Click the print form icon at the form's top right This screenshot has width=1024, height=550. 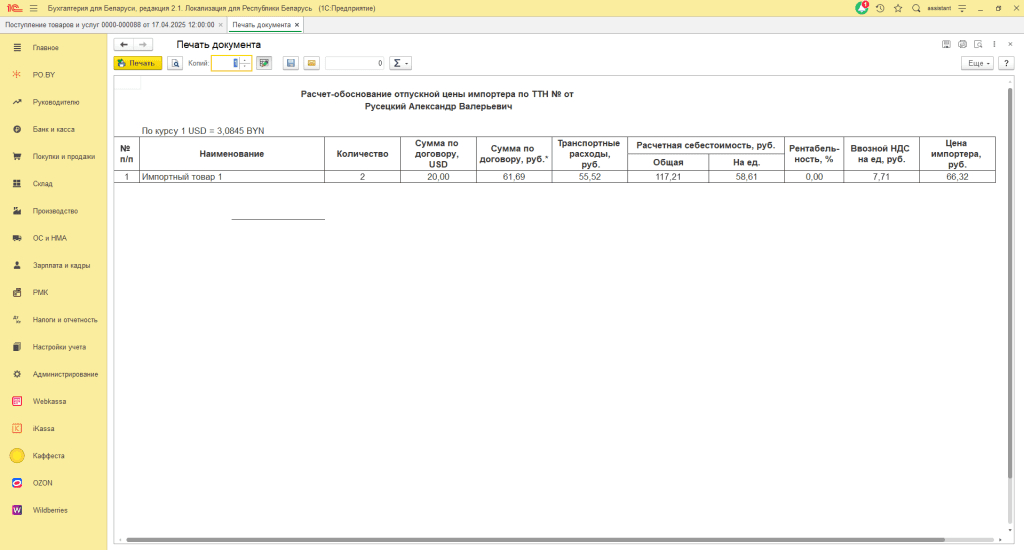963,44
